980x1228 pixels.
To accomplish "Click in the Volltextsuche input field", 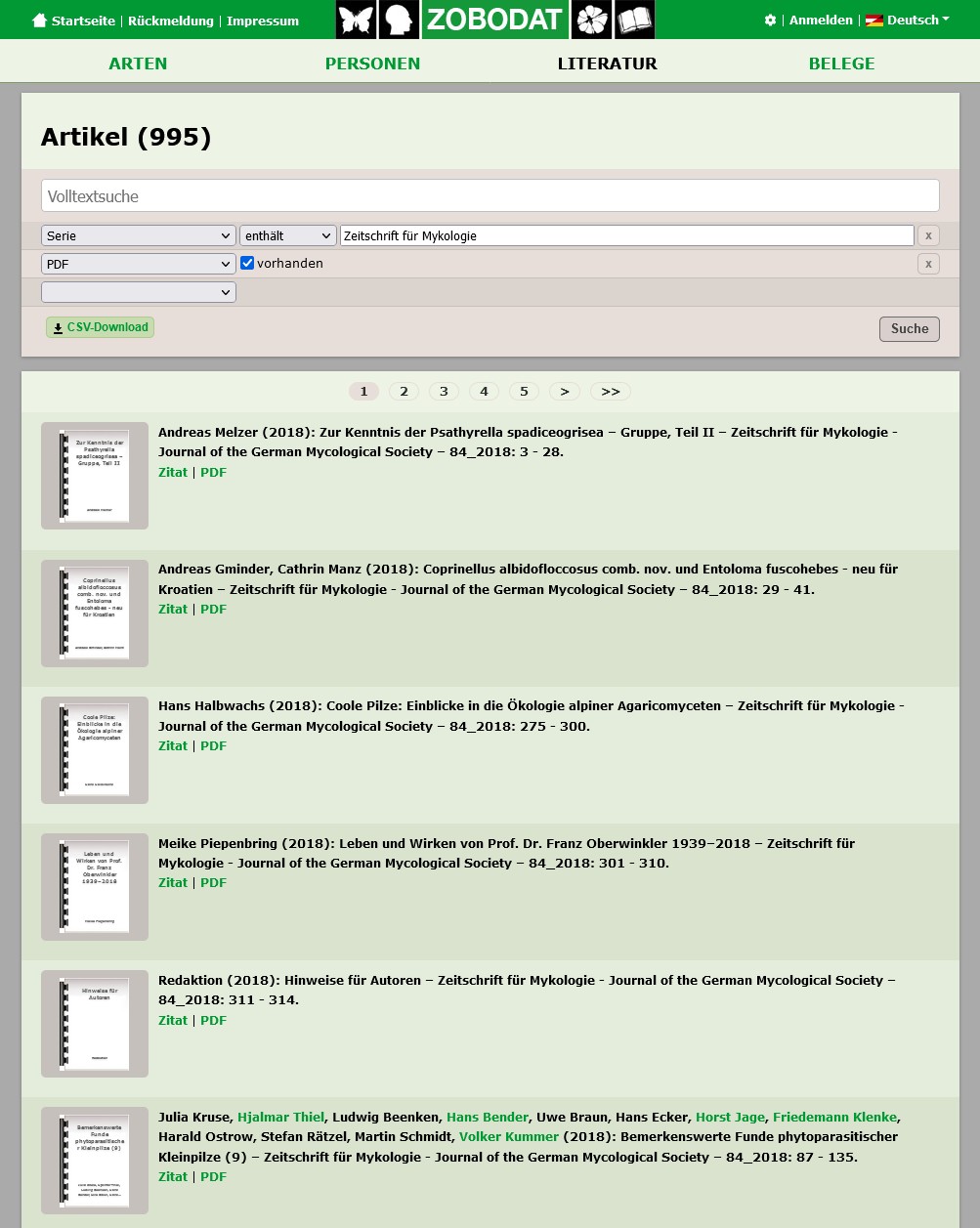I will point(490,195).
